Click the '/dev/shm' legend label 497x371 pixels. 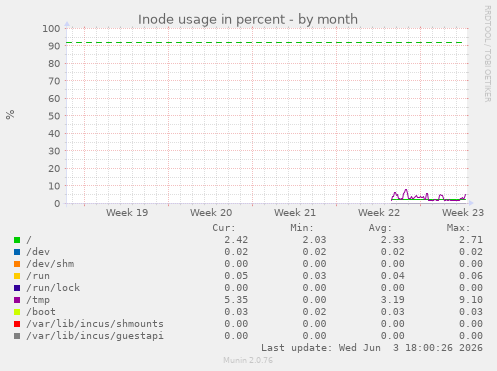point(50,264)
